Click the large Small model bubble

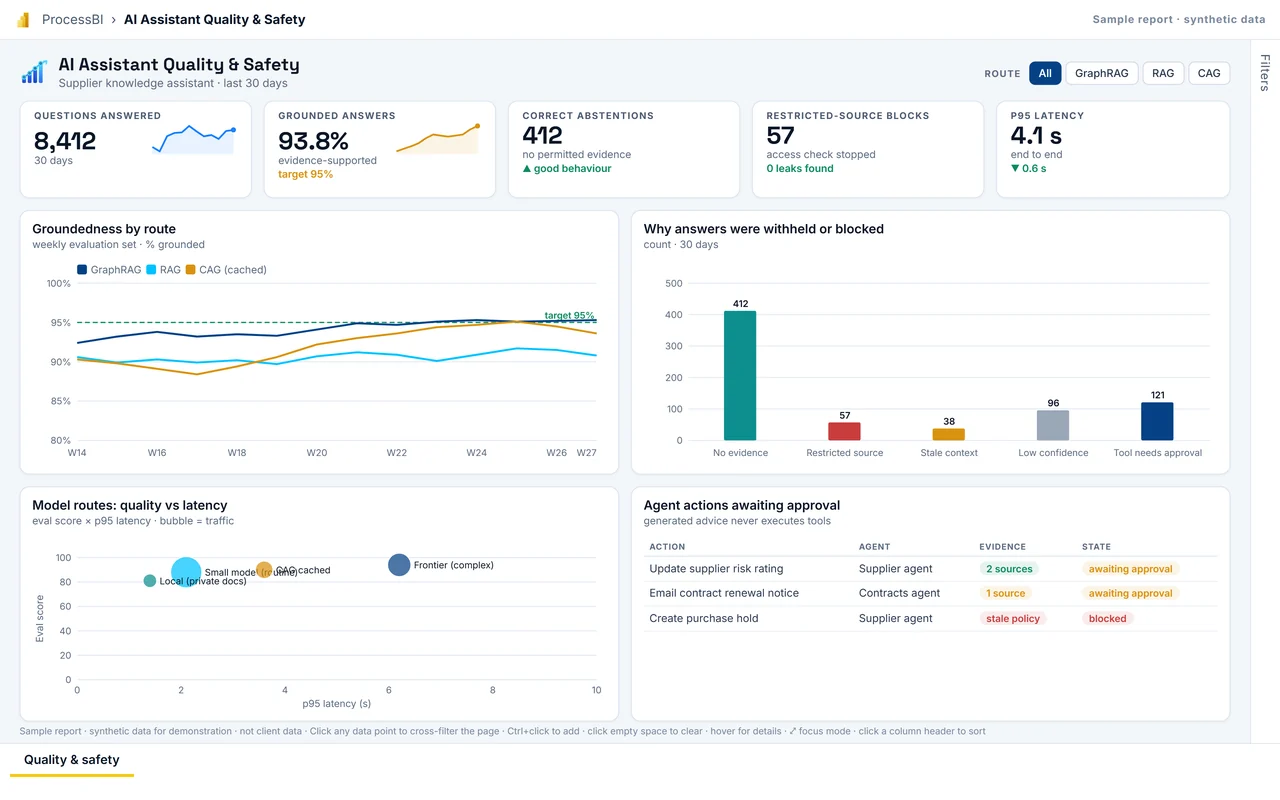coord(186,573)
